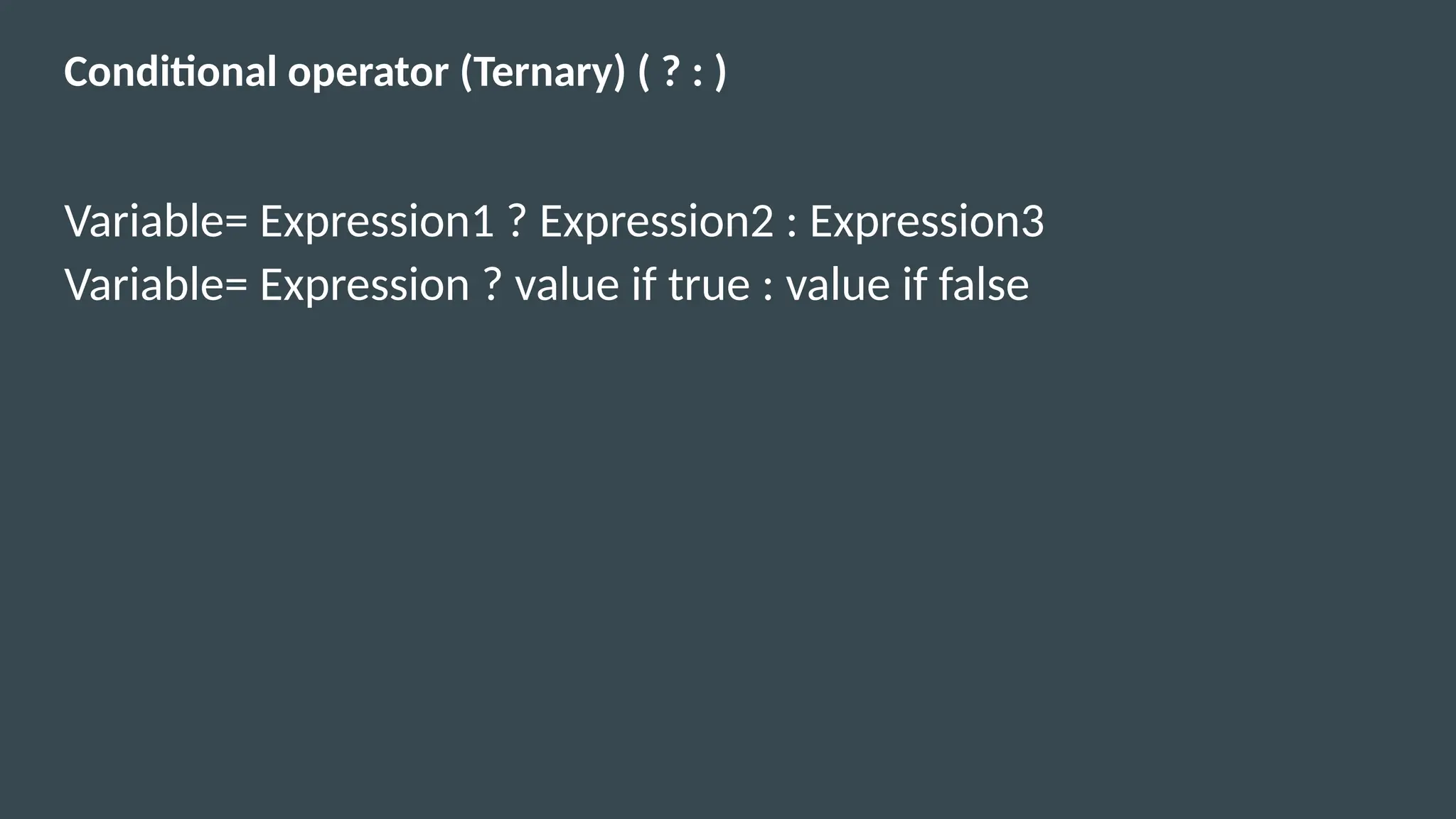Click the word value before if true
1456x819 pixels.
567,284
